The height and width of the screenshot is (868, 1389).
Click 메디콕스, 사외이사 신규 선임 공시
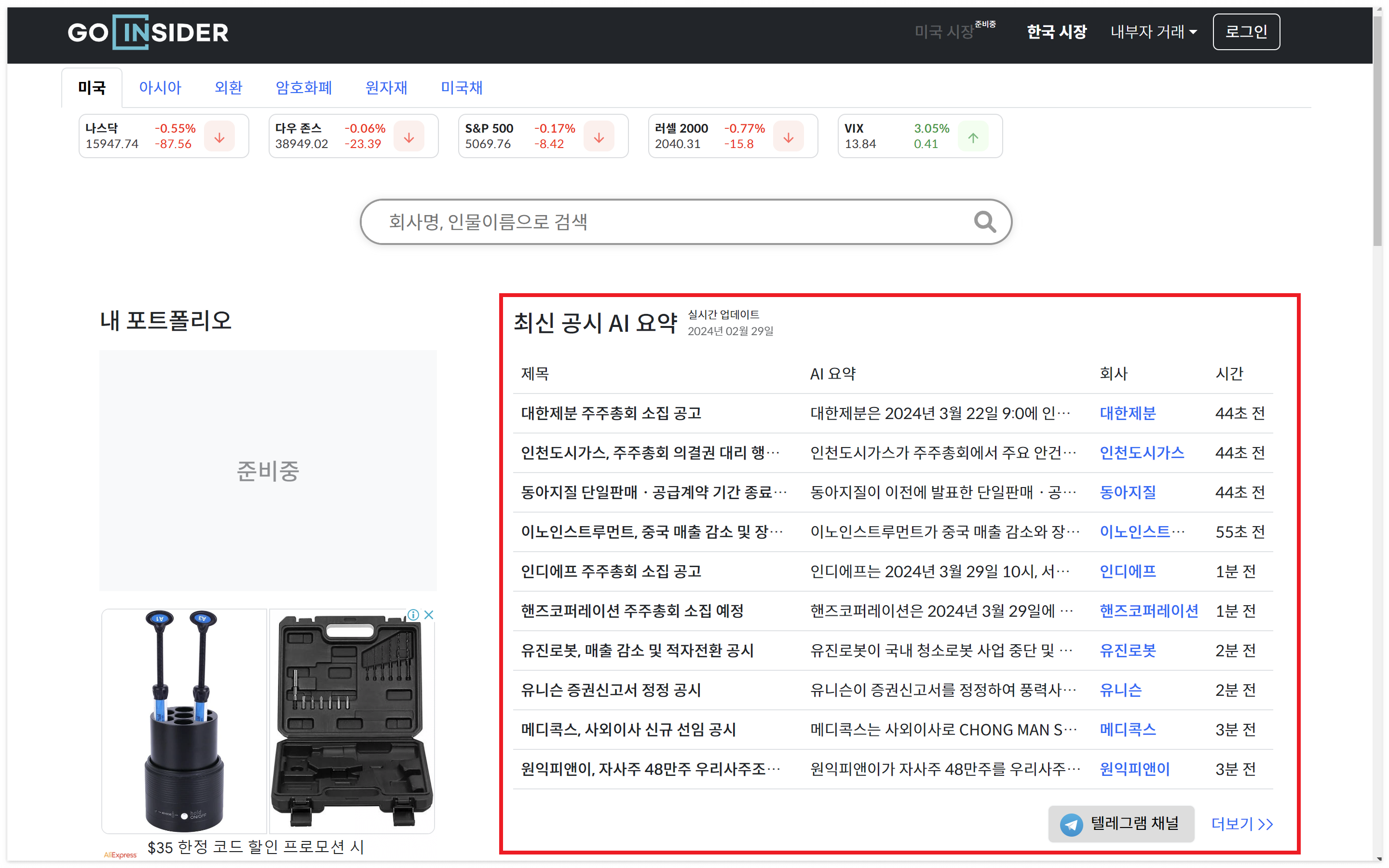pyautogui.click(x=628, y=730)
